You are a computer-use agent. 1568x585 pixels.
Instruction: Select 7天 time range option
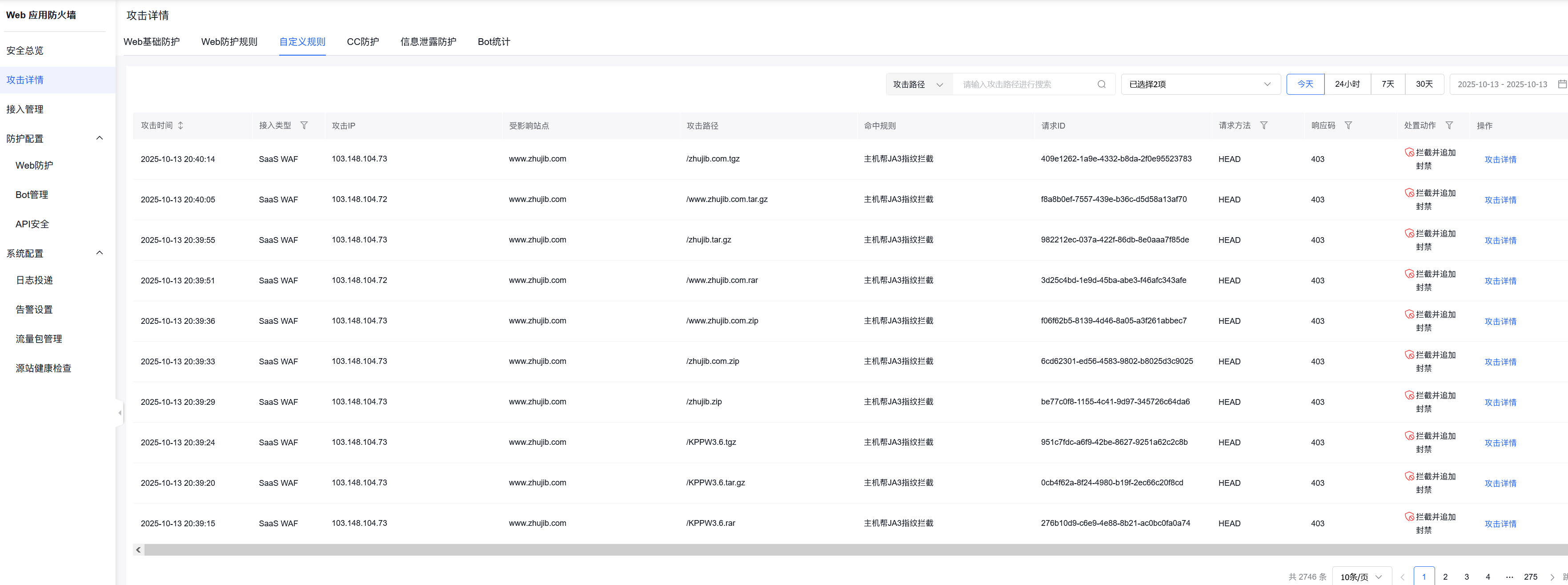(1387, 84)
